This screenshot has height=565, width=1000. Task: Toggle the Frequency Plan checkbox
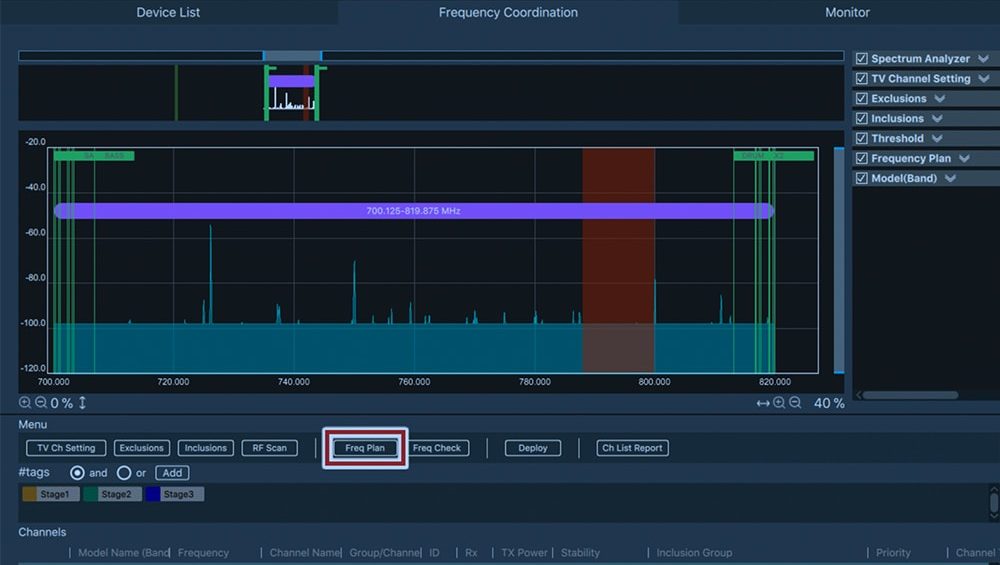click(x=862, y=158)
